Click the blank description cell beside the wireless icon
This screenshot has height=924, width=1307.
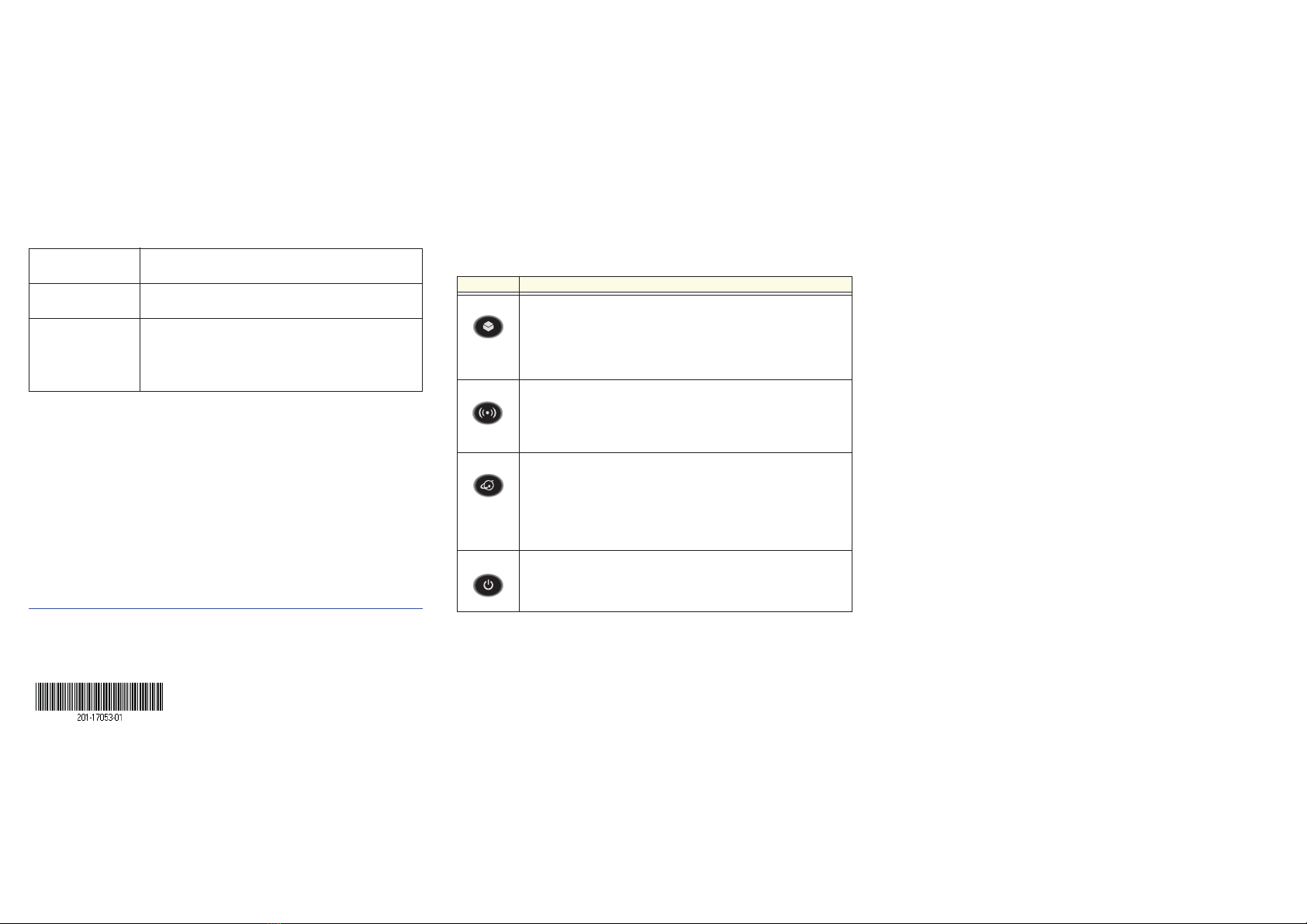pos(686,416)
